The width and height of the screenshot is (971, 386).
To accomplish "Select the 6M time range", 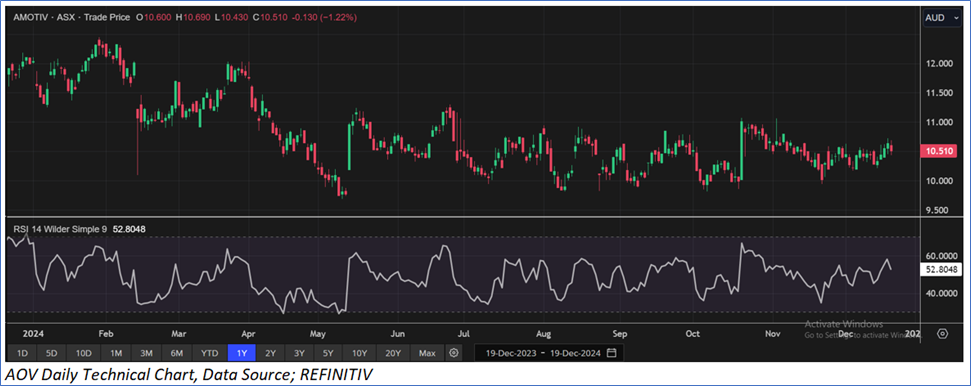I will click(177, 353).
